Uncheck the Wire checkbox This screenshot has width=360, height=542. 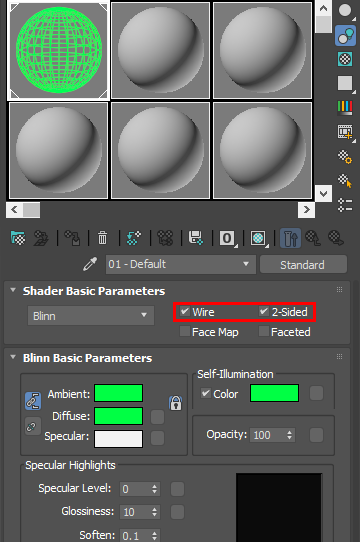(185, 311)
